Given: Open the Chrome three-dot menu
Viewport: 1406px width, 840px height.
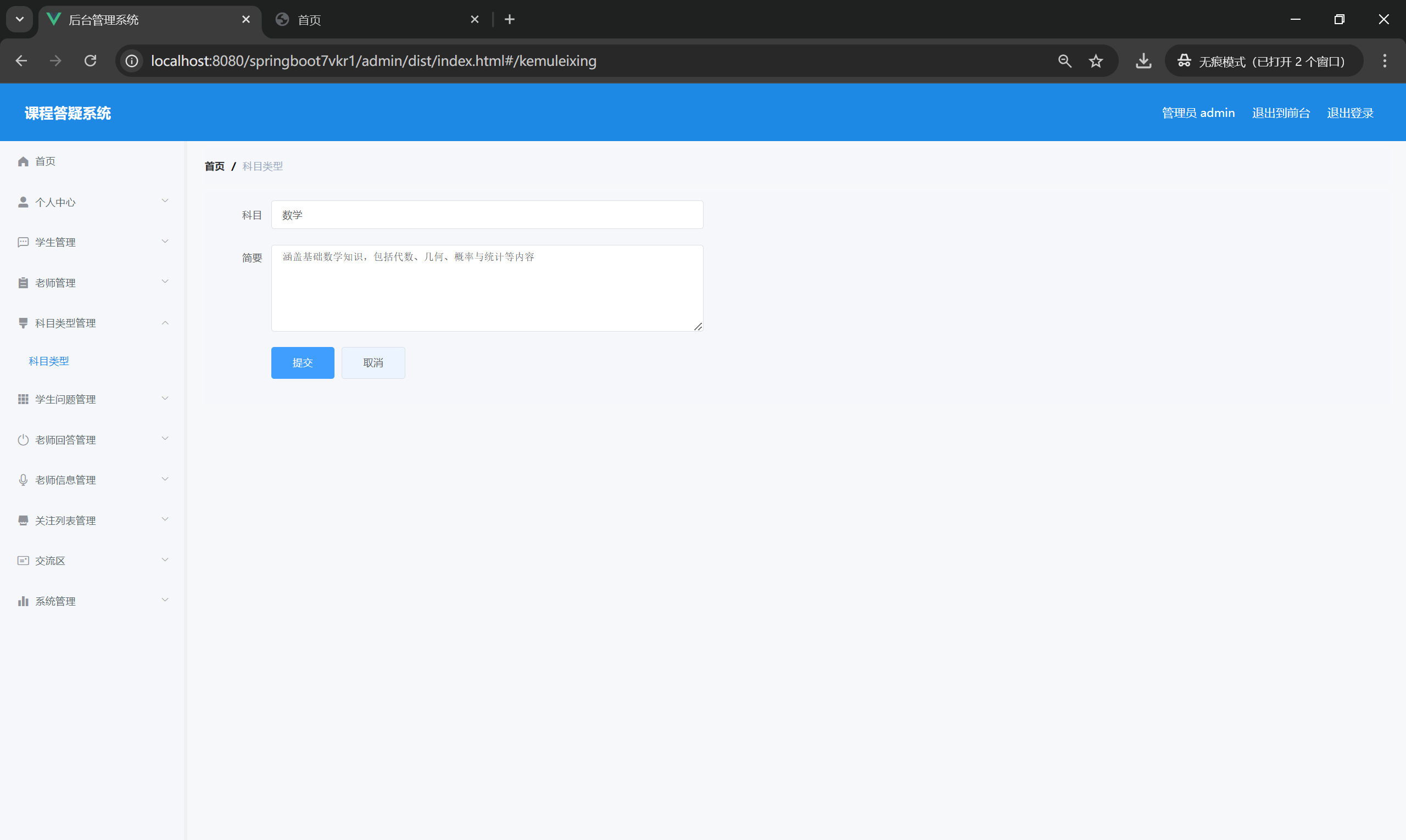Looking at the screenshot, I should pos(1385,61).
